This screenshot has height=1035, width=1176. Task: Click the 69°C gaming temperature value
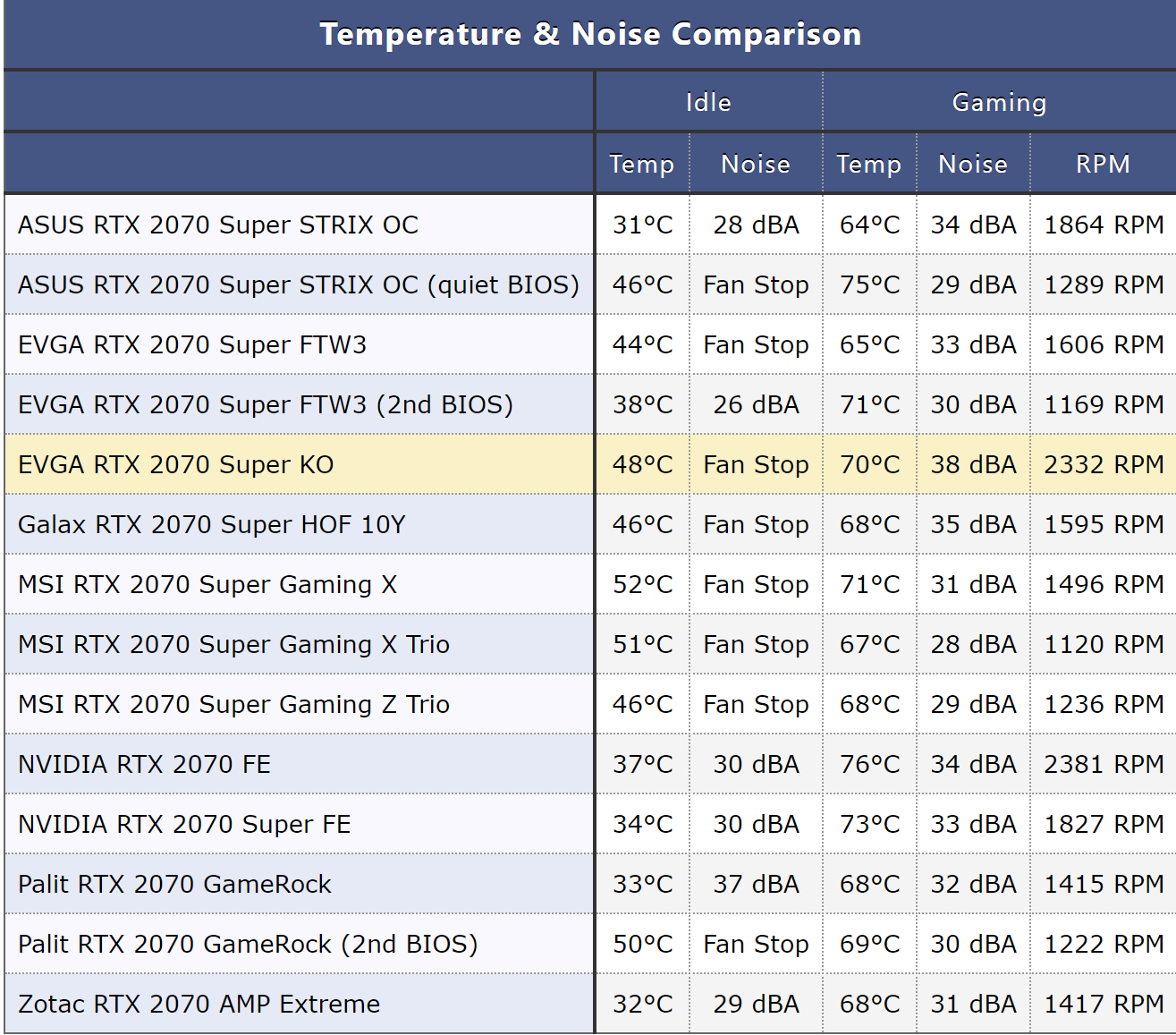pyautogui.click(x=869, y=944)
